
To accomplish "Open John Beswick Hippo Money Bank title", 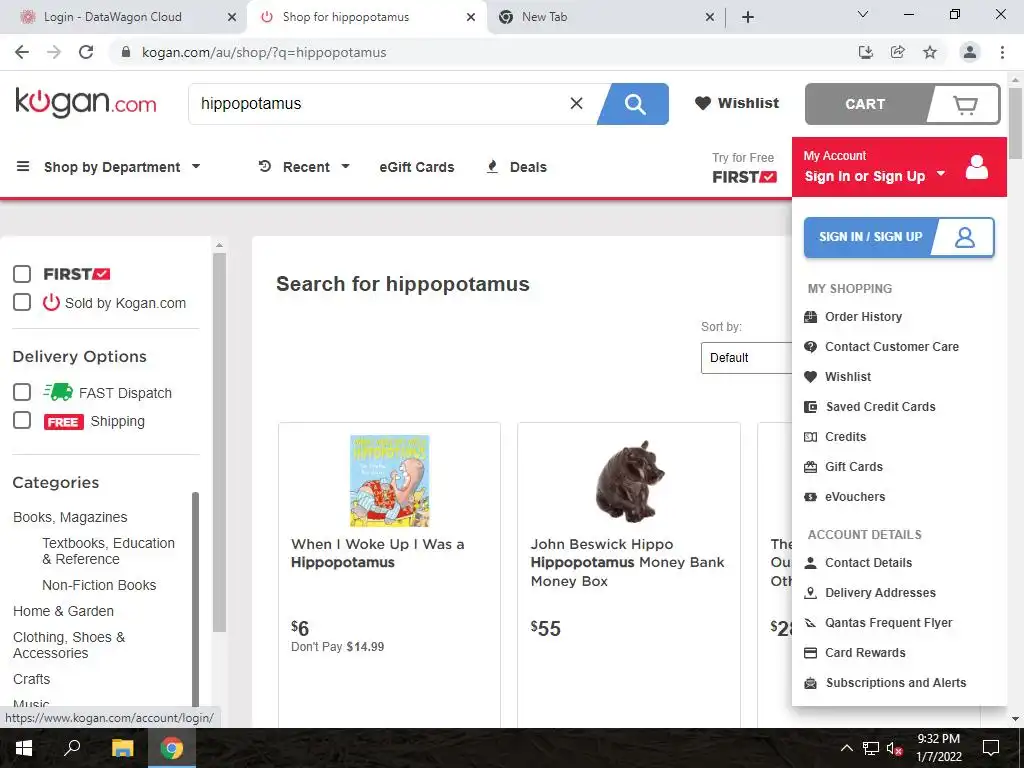I will 627,562.
